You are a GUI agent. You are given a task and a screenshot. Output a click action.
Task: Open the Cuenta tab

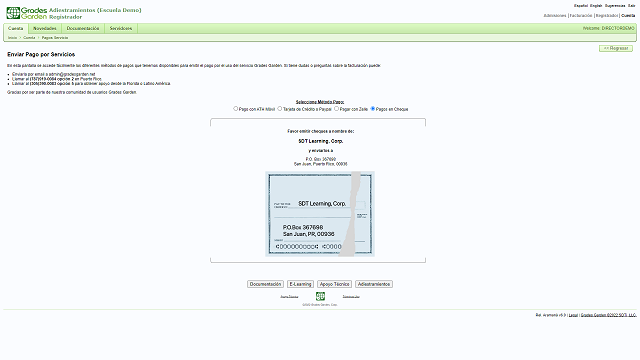tap(16, 29)
